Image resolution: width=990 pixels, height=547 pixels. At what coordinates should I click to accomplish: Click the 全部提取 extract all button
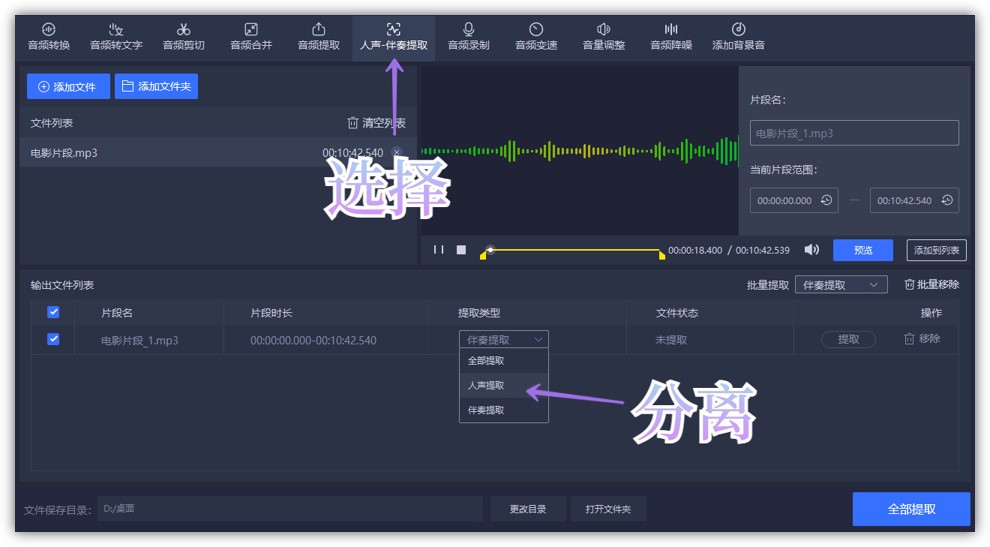(x=911, y=509)
